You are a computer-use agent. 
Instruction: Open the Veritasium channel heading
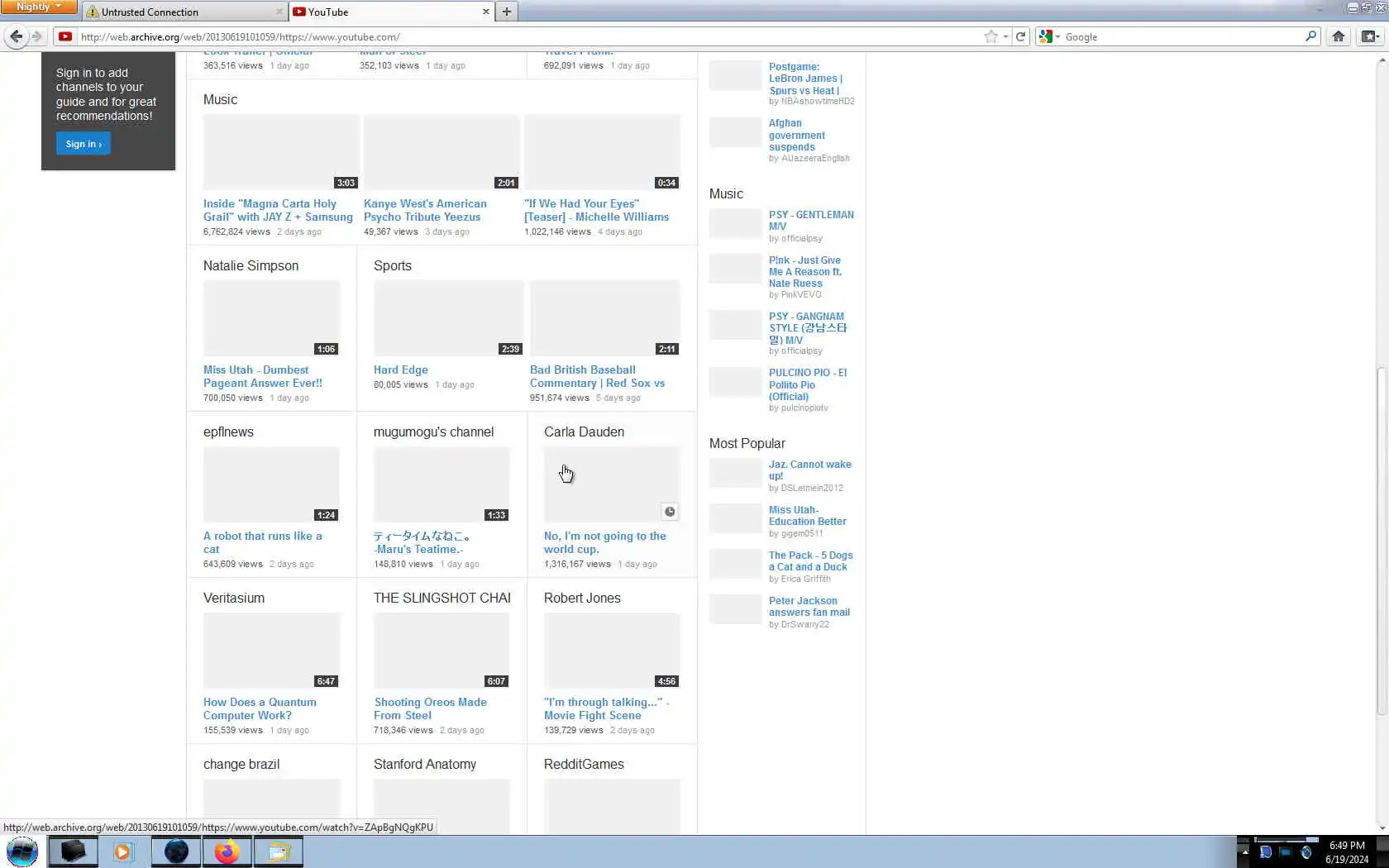[x=234, y=598]
